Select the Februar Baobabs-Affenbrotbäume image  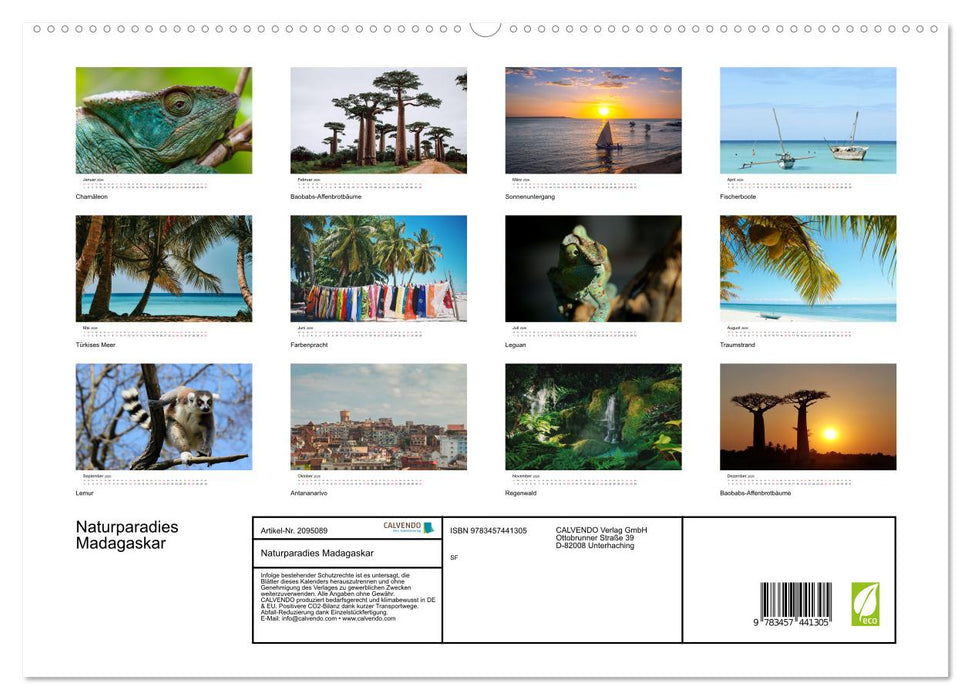(x=378, y=120)
